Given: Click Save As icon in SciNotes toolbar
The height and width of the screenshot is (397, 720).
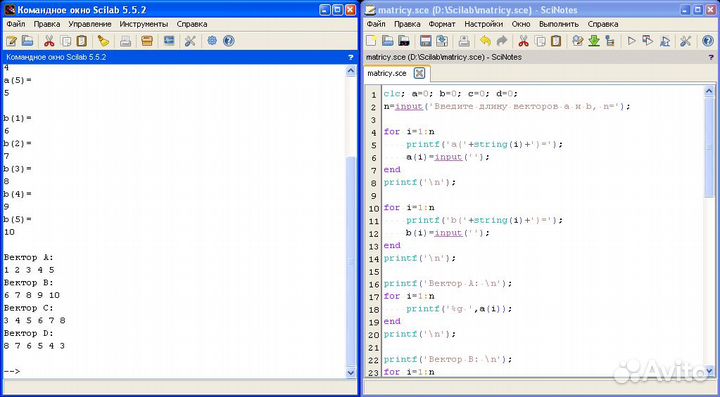Looking at the screenshot, I should [x=442, y=41].
